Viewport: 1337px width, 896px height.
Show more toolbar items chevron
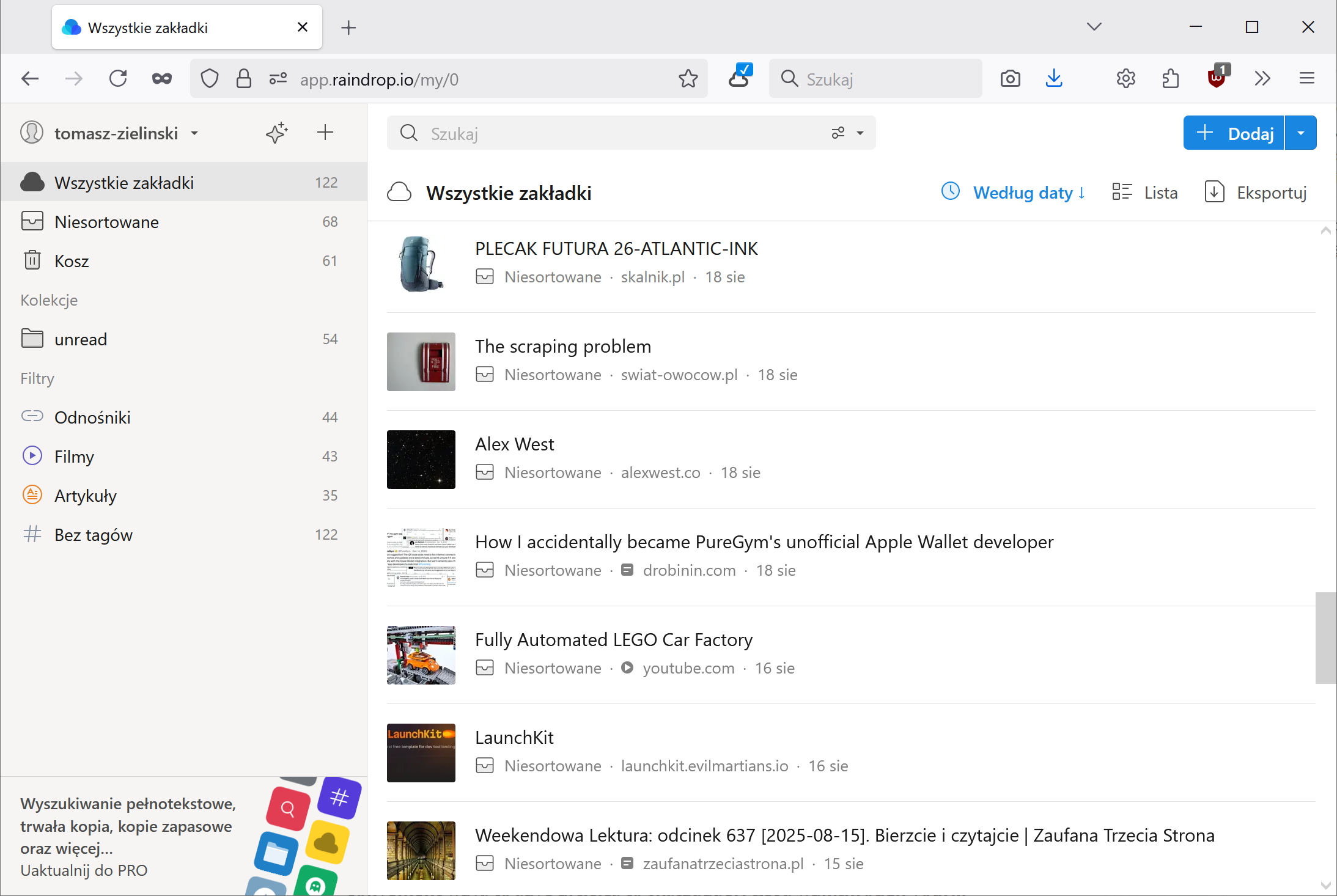1262,78
